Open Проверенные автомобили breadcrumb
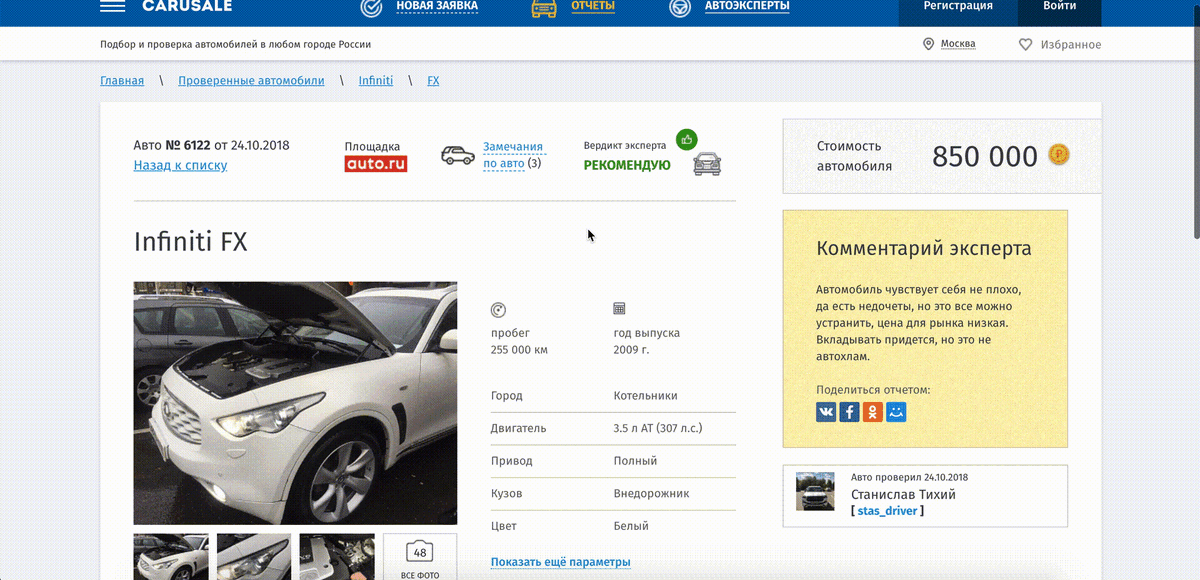This screenshot has width=1200, height=580. point(251,80)
